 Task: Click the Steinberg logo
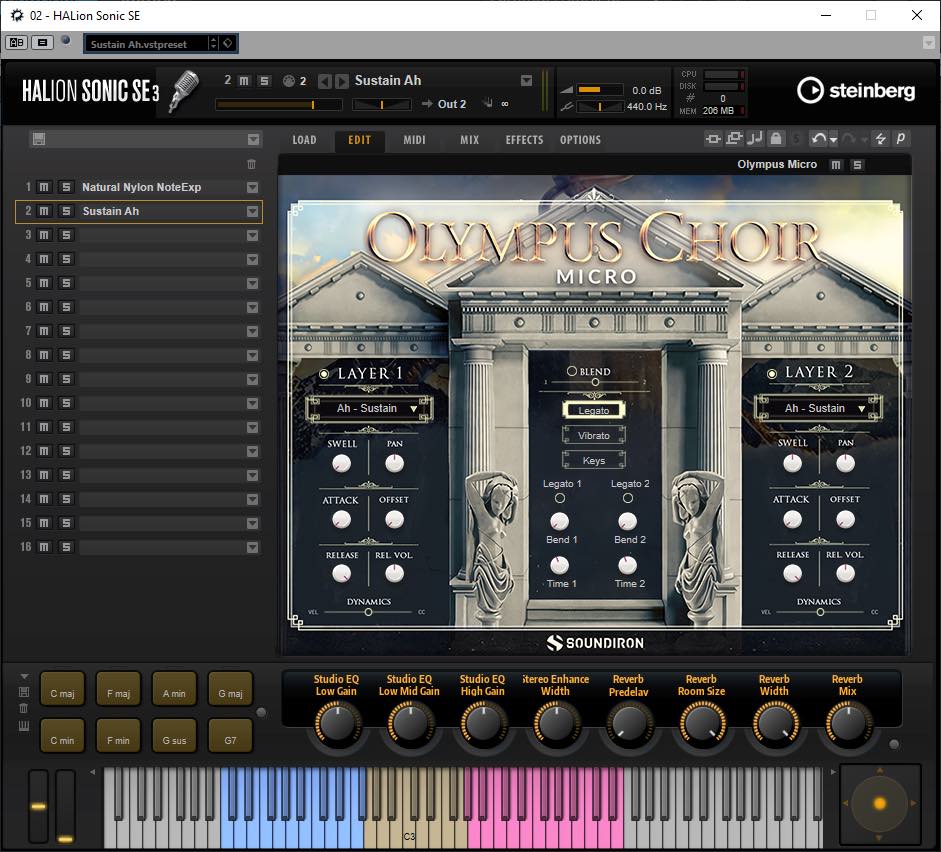[x=856, y=91]
